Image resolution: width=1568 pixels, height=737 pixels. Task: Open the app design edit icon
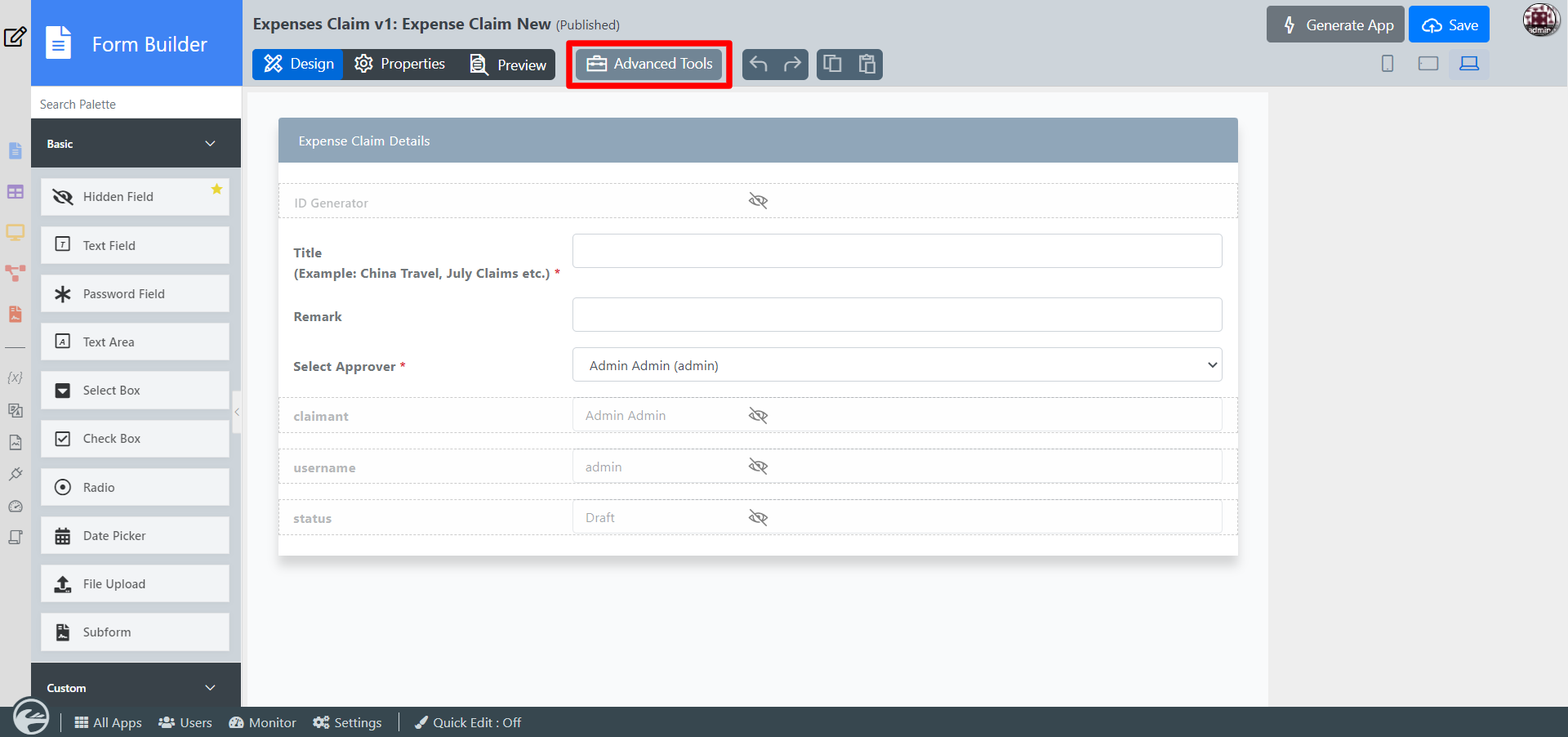point(16,37)
